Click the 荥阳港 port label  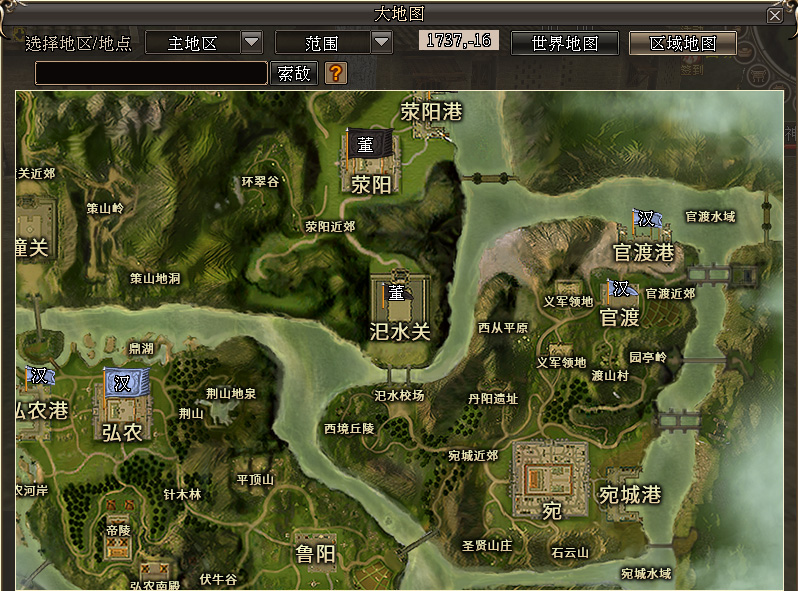click(431, 111)
